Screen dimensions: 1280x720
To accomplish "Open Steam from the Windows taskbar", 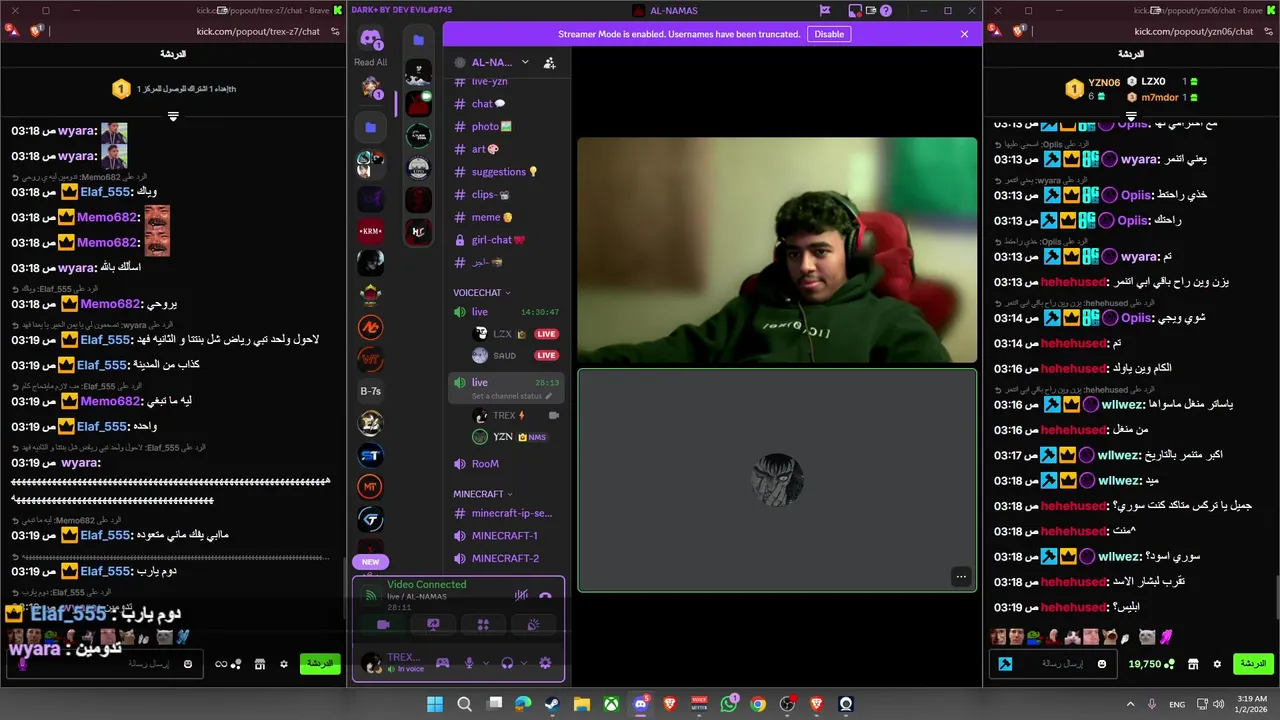I will point(552,704).
